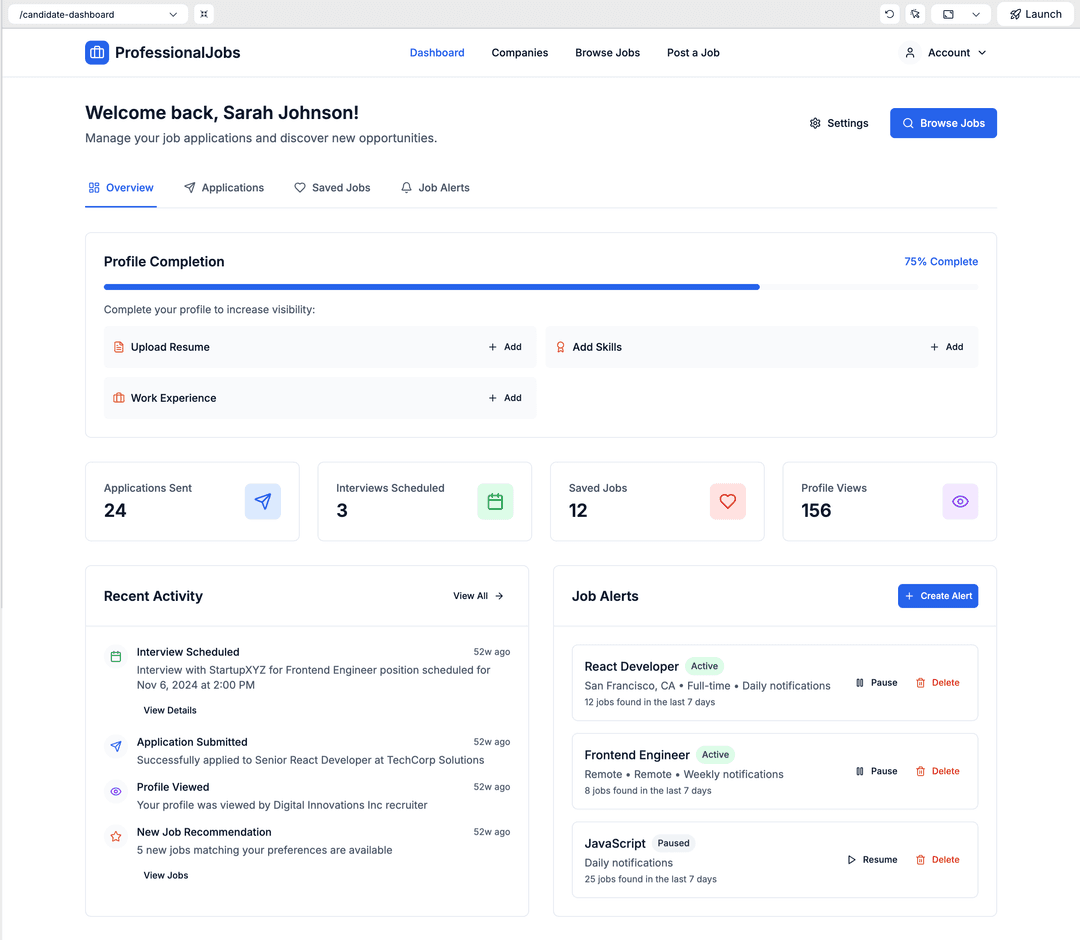The height and width of the screenshot is (940, 1080).
Task: Click the green calendar Interviews Scheduled icon
Action: point(495,502)
